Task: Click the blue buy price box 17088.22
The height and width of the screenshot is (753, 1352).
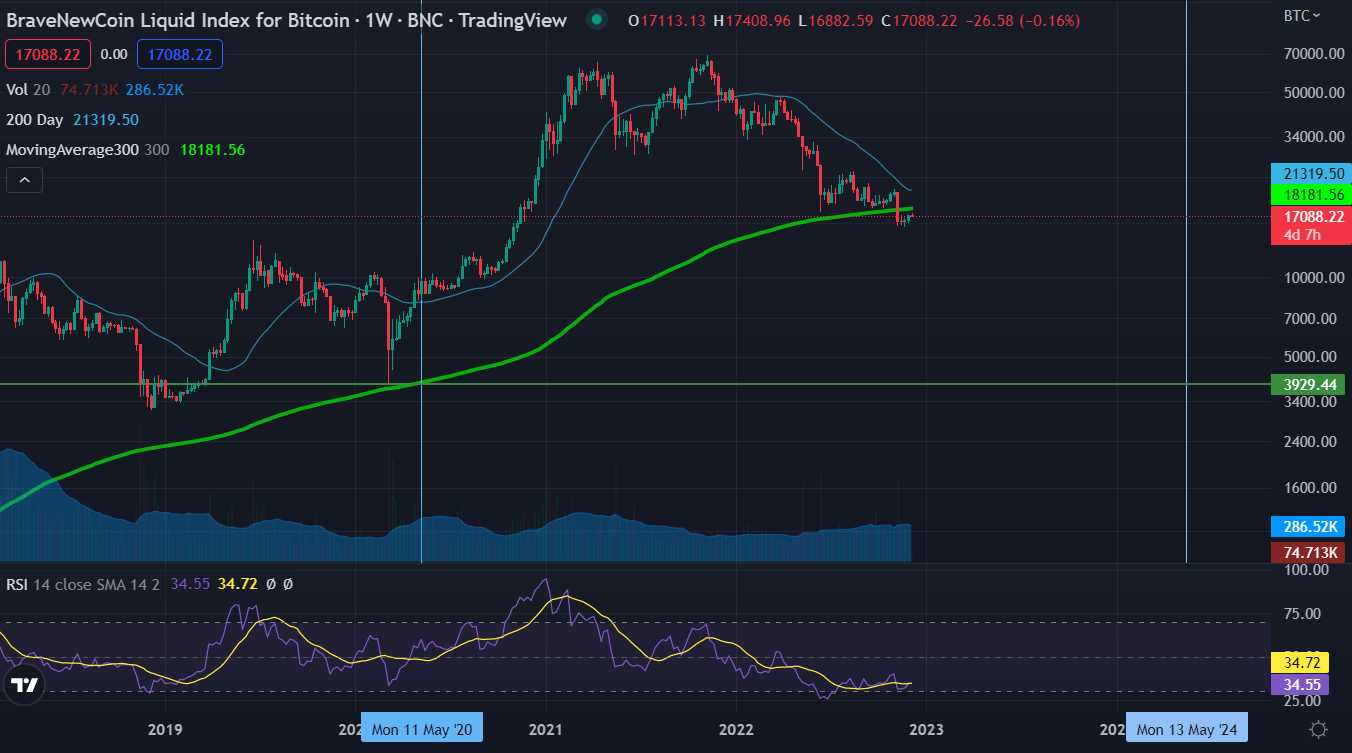Action: [179, 55]
